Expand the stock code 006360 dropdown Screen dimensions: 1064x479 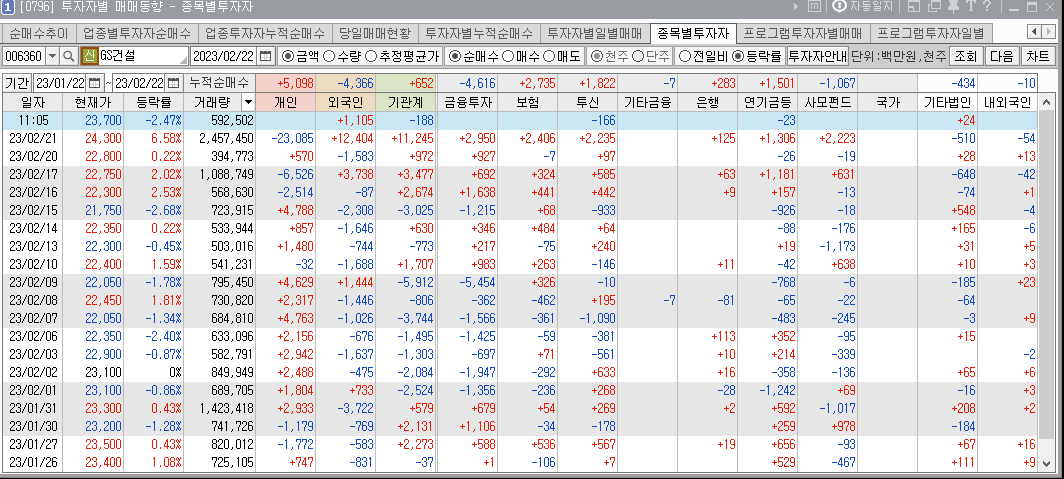pyautogui.click(x=50, y=56)
